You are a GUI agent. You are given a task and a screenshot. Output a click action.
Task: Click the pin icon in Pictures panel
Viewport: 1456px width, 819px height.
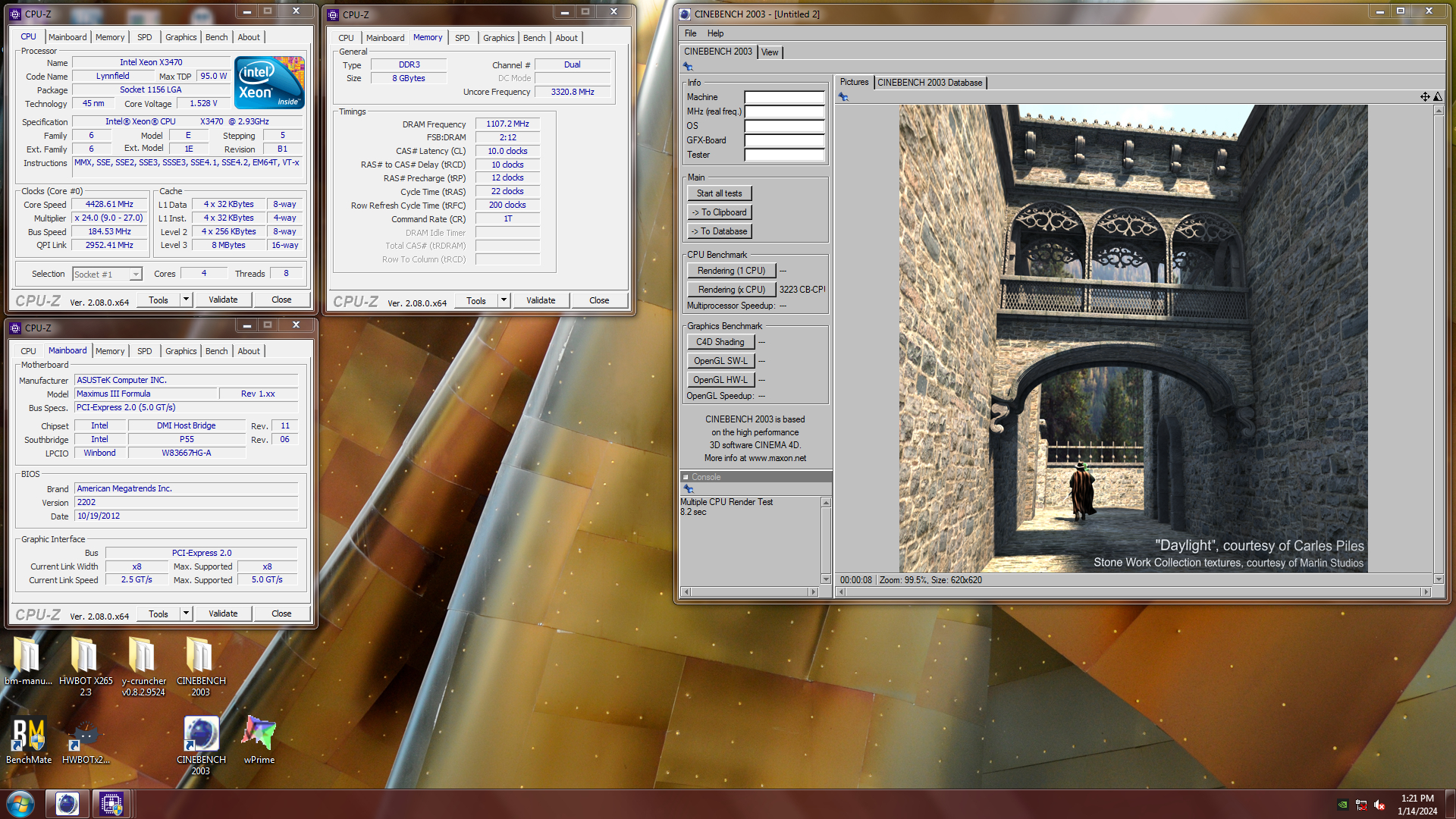[843, 97]
